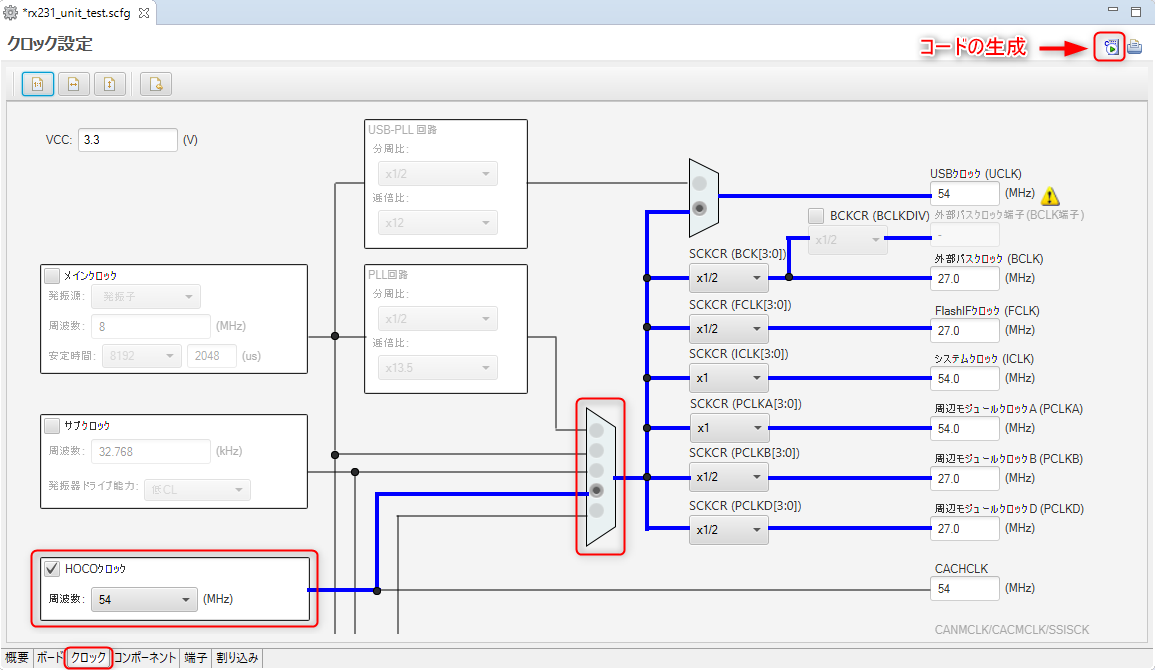Click the fit-to-width zoom icon

[74, 84]
